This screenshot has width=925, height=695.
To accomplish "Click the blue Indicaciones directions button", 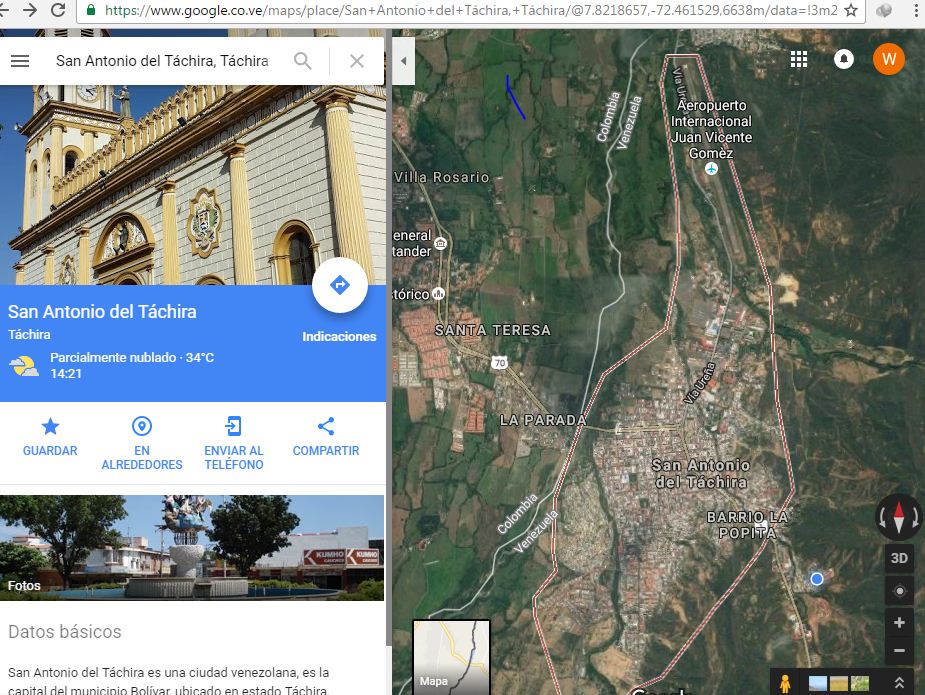I will pos(340,286).
